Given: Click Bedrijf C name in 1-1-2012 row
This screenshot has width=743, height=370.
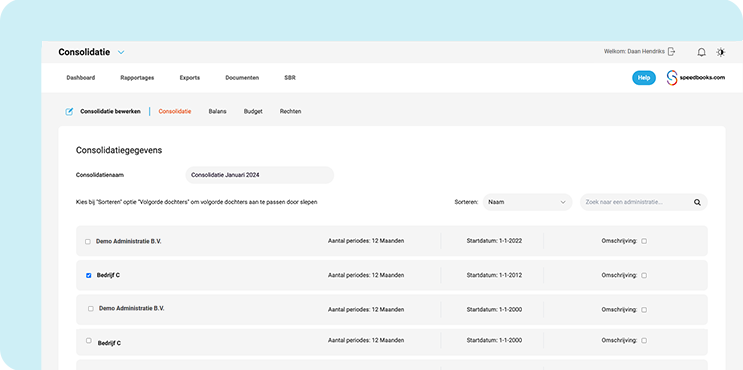Looking at the screenshot, I should [x=108, y=275].
